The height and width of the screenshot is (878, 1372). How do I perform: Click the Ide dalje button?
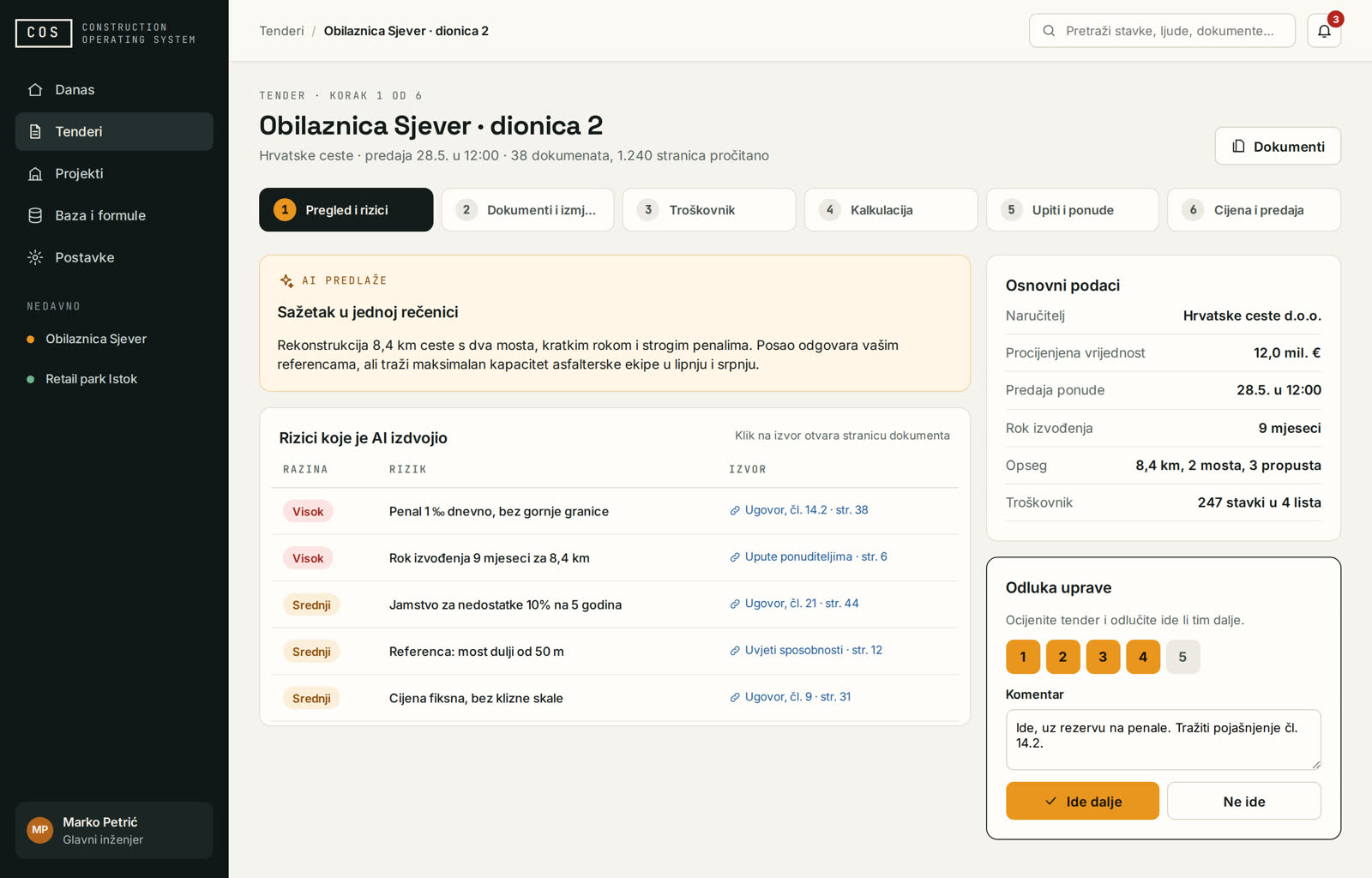[1082, 801]
